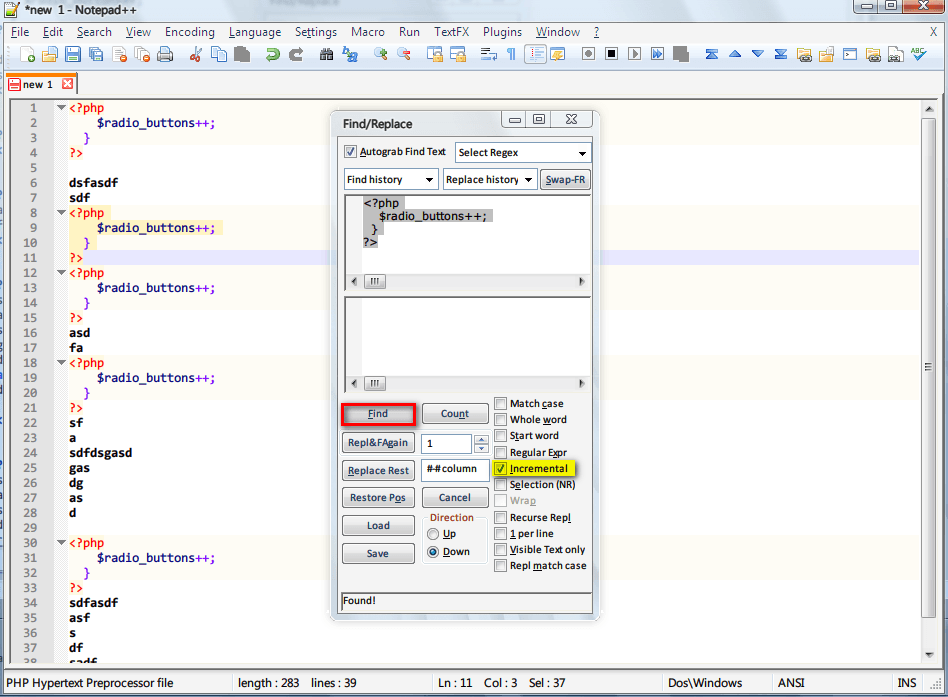Image resolution: width=948 pixels, height=697 pixels.
Task: Open Find with the binoculars icon
Action: 326,54
